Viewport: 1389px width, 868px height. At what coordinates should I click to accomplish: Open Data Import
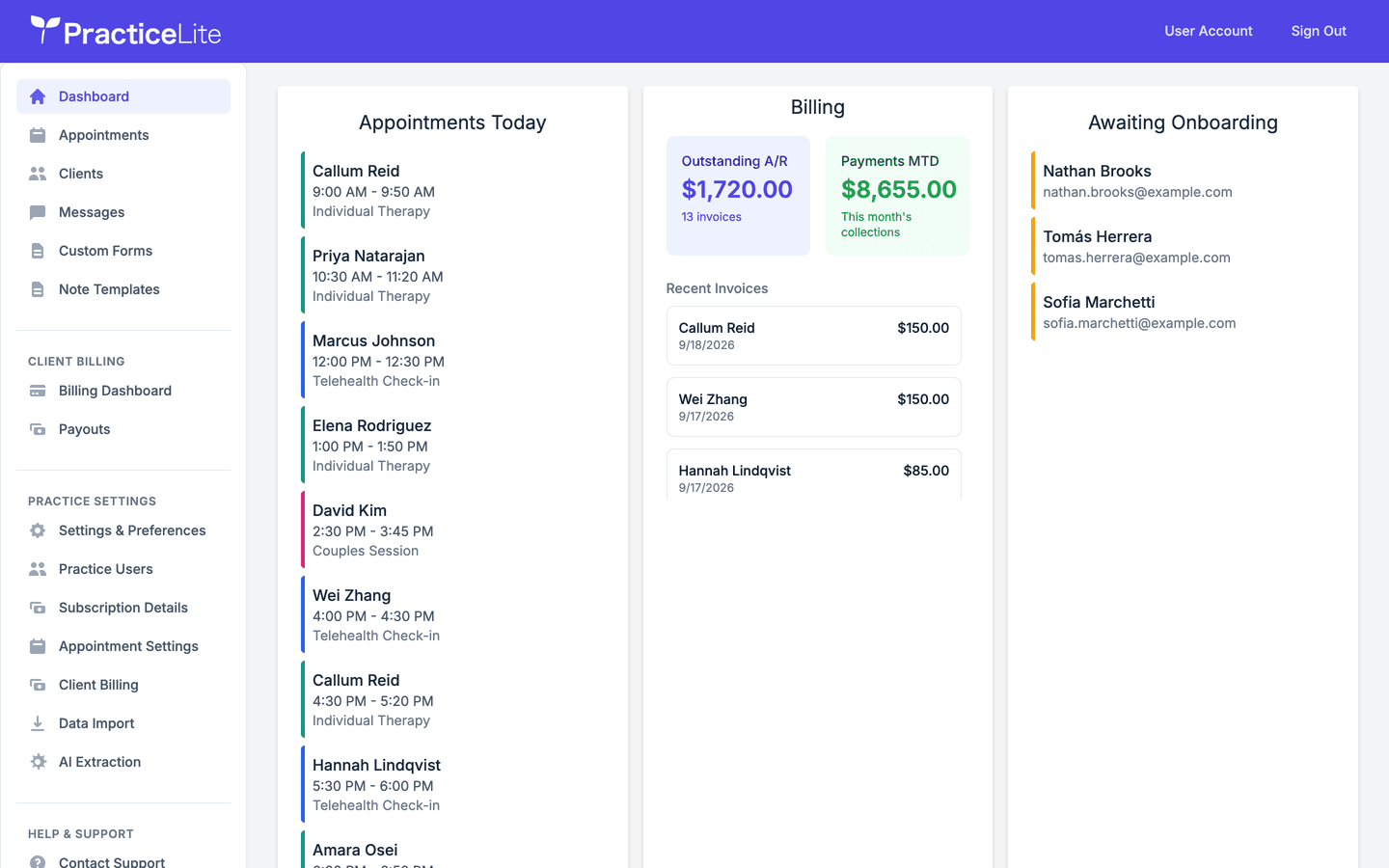(x=123, y=723)
